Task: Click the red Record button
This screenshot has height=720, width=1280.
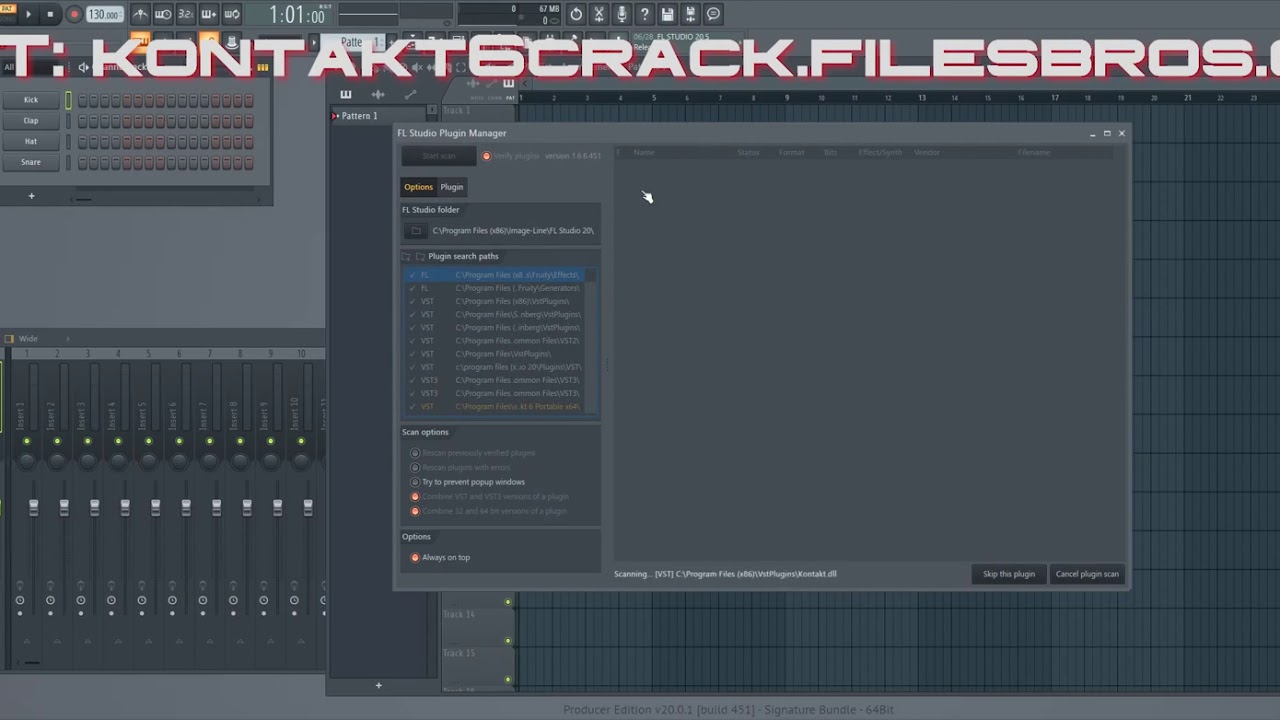Action: point(74,14)
